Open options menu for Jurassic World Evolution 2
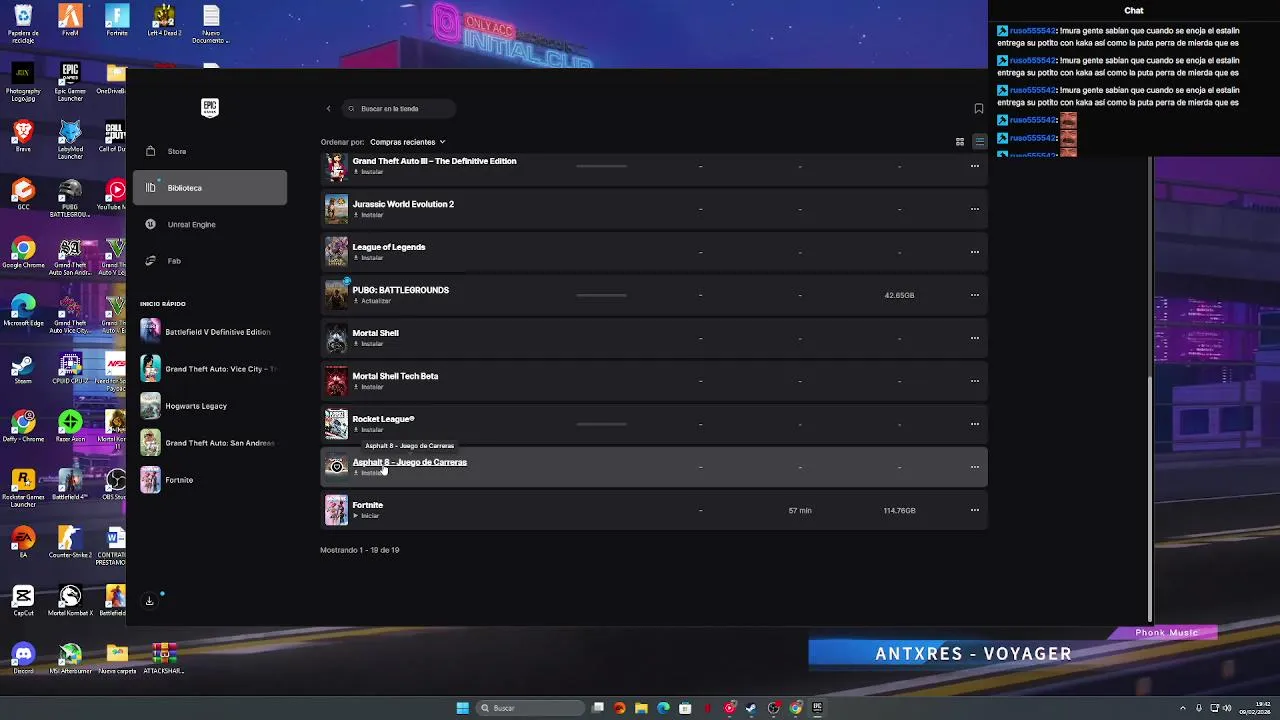The height and width of the screenshot is (720, 1280). 975,209
